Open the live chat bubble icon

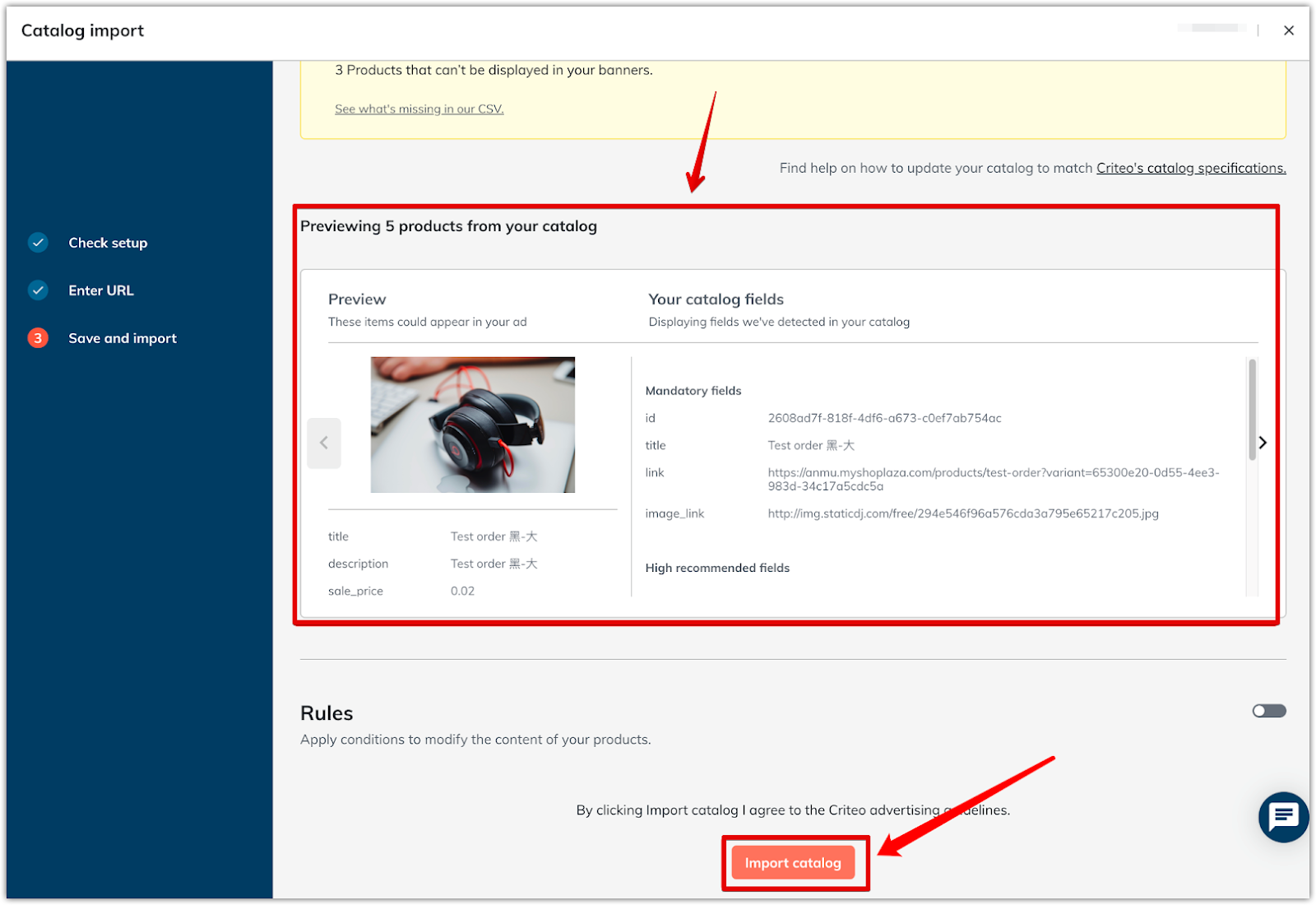(1283, 817)
